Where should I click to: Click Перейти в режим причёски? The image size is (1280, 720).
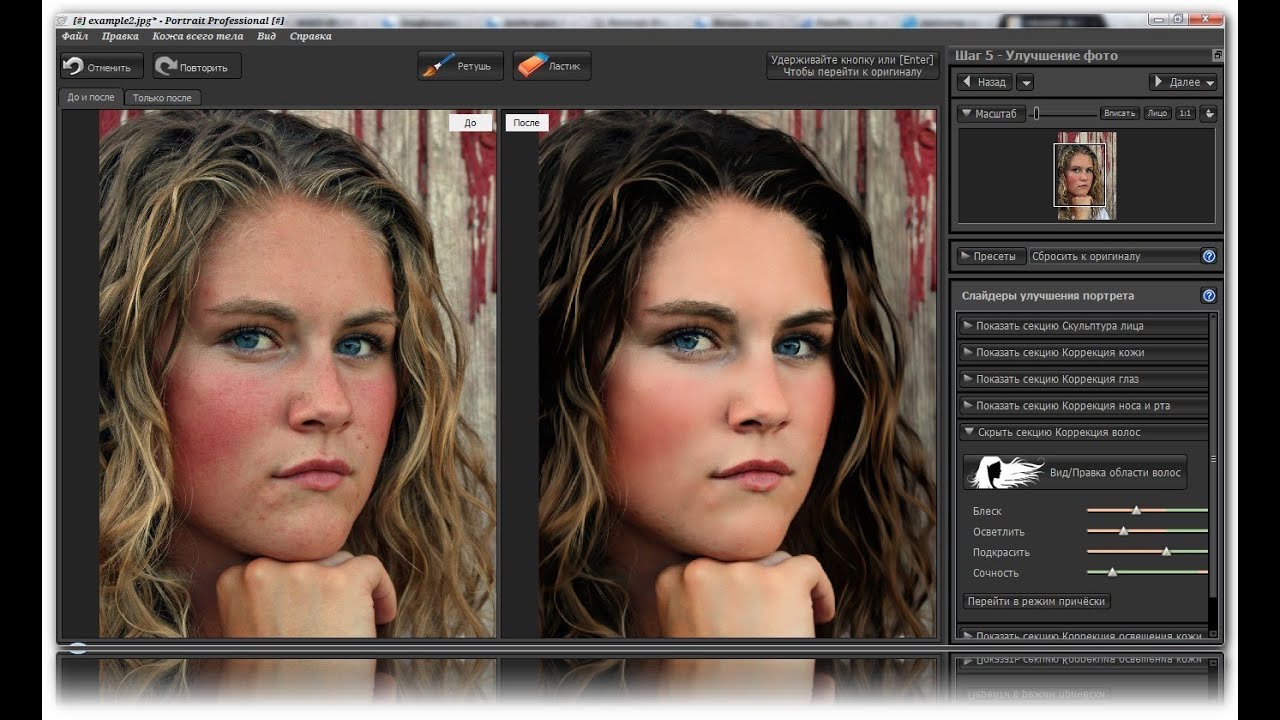tap(1037, 601)
